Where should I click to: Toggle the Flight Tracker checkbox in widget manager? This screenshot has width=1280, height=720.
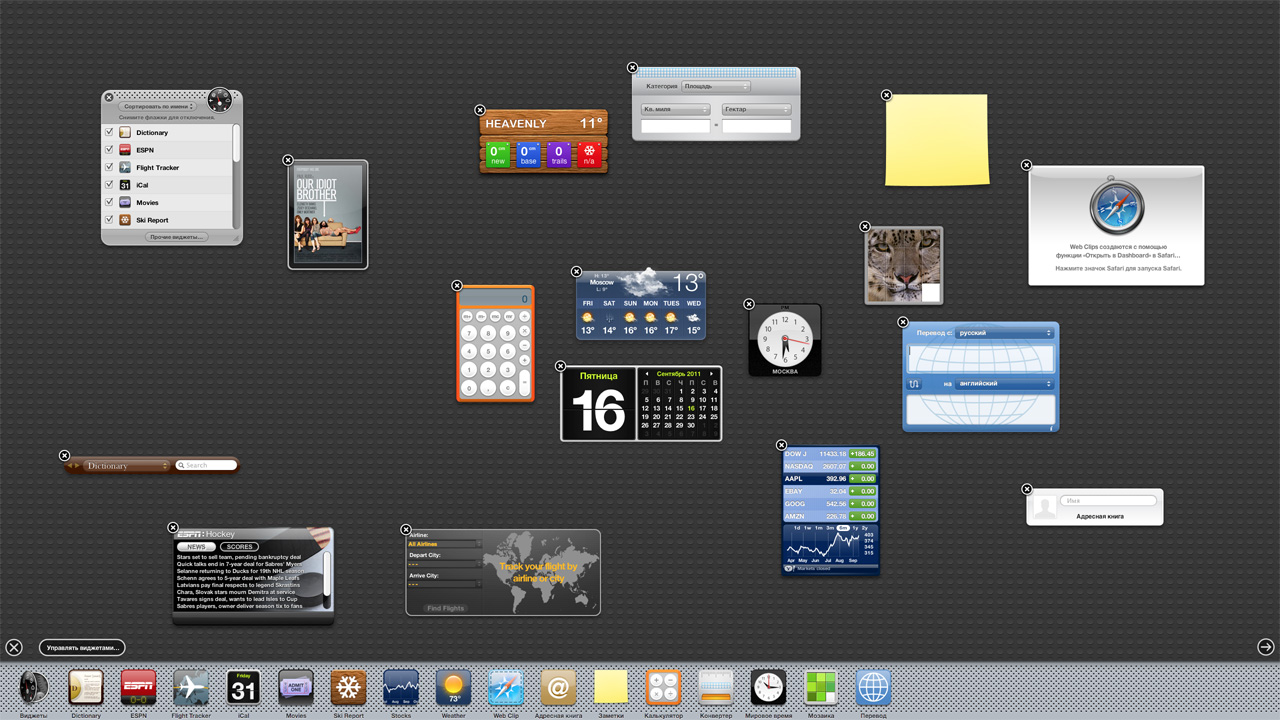110,167
